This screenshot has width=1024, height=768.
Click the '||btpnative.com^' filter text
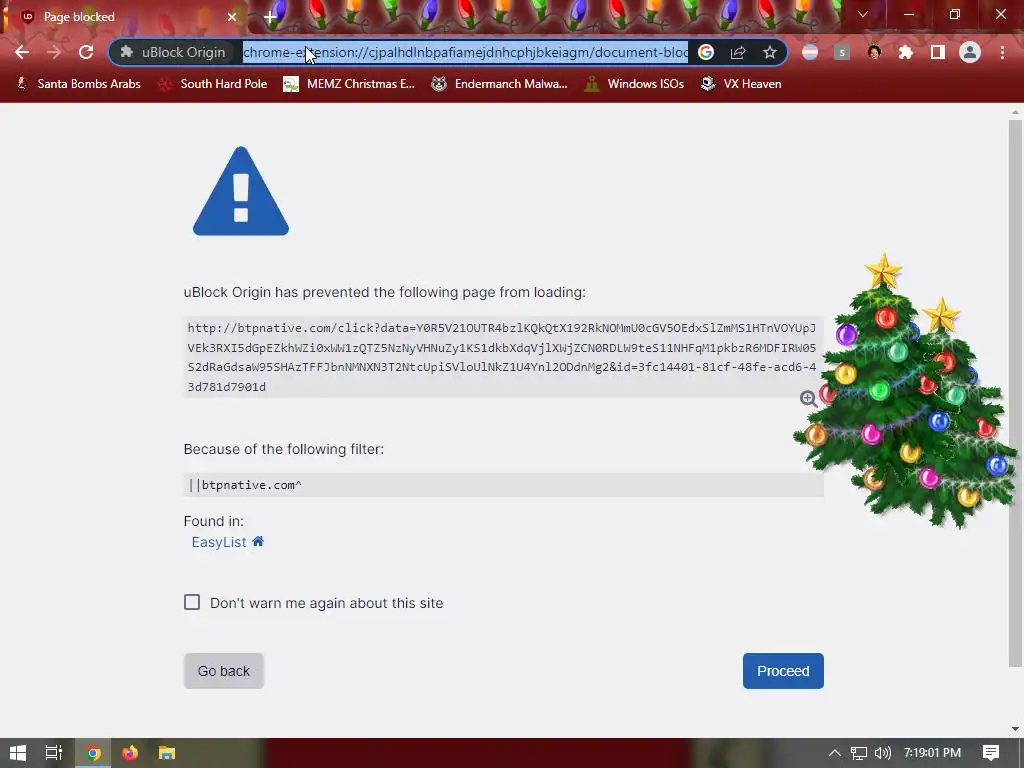click(245, 485)
